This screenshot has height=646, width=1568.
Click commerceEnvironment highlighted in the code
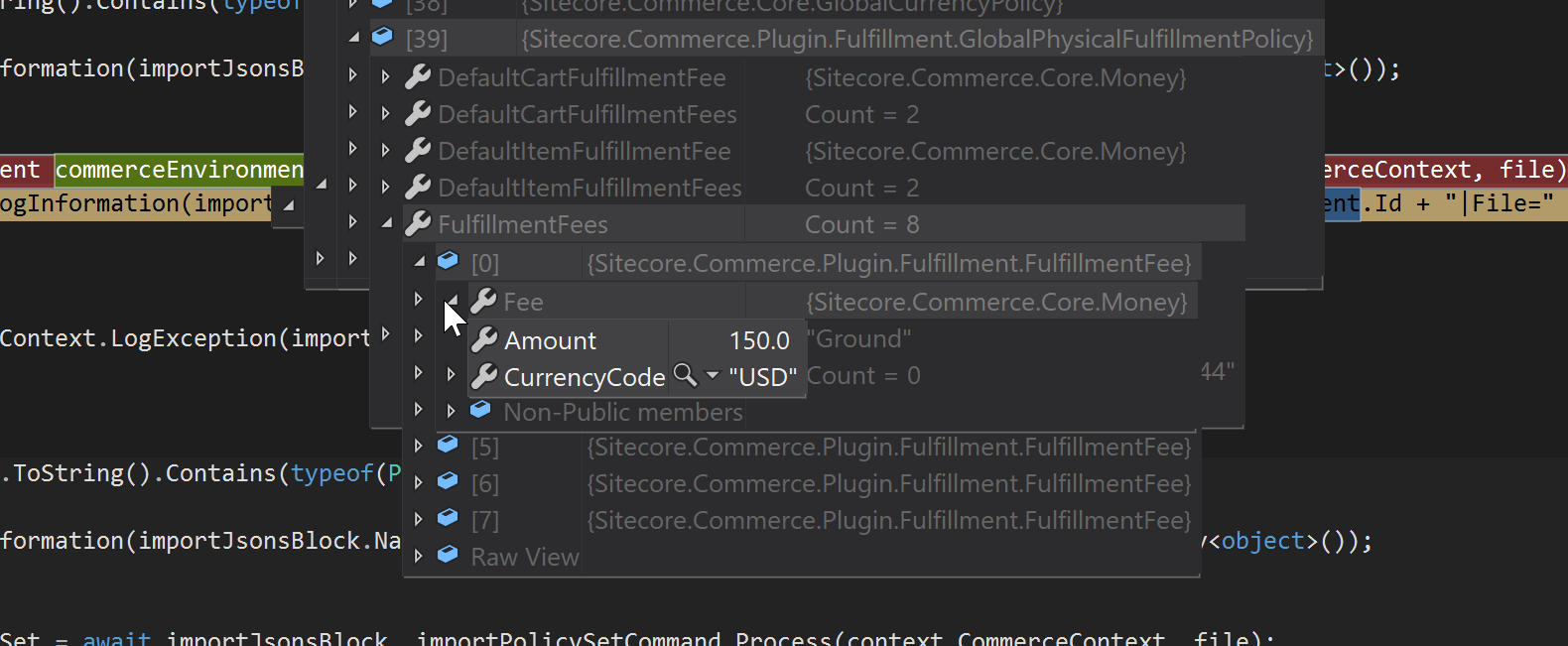[180, 170]
